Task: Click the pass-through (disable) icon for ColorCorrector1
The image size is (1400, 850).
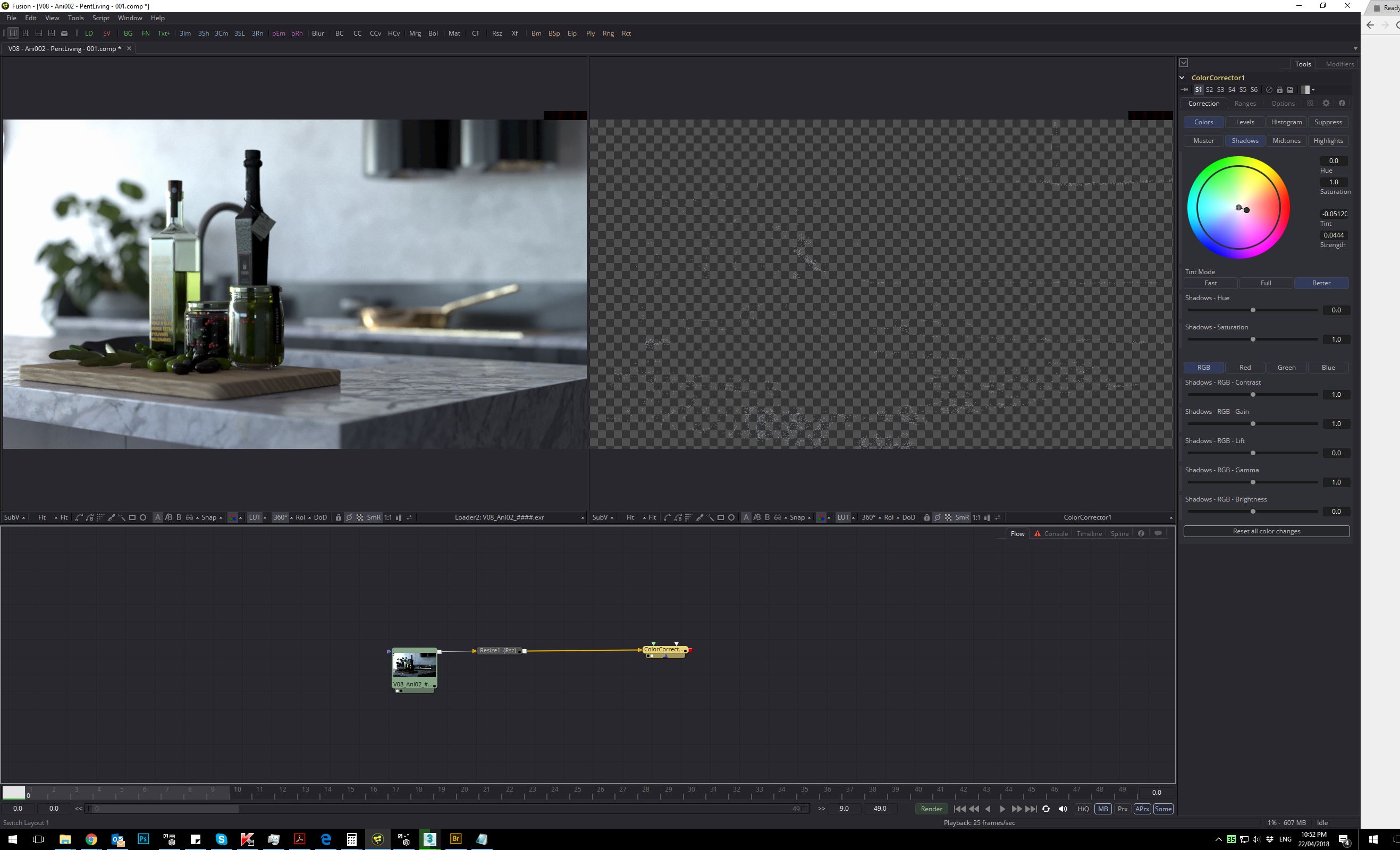Action: (x=1269, y=90)
